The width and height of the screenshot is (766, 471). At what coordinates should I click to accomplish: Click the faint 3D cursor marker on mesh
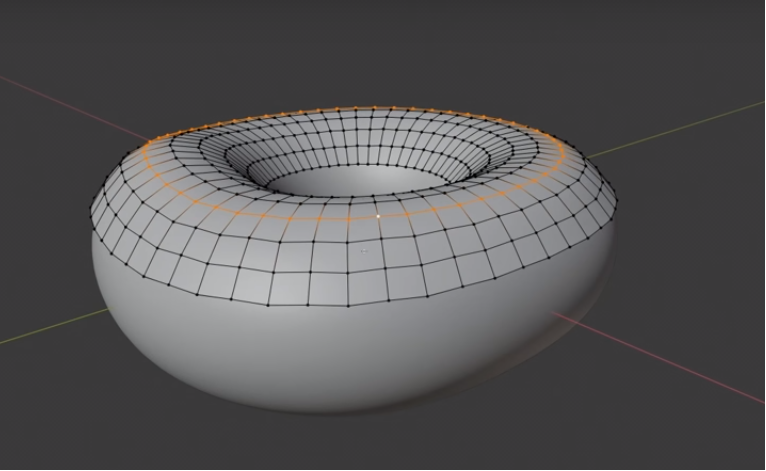(x=364, y=251)
